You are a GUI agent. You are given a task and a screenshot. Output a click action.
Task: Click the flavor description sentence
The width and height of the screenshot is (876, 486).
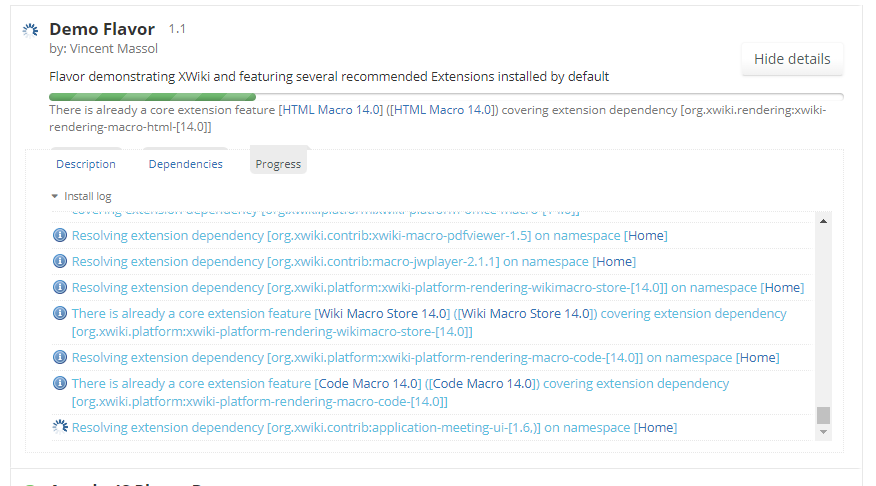[x=329, y=77]
